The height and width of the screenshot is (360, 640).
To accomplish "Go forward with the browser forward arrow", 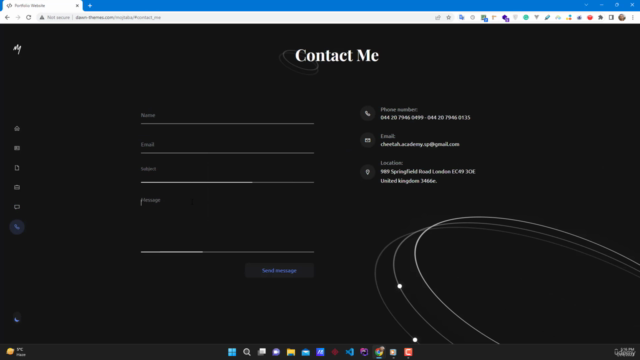I will (18, 17).
